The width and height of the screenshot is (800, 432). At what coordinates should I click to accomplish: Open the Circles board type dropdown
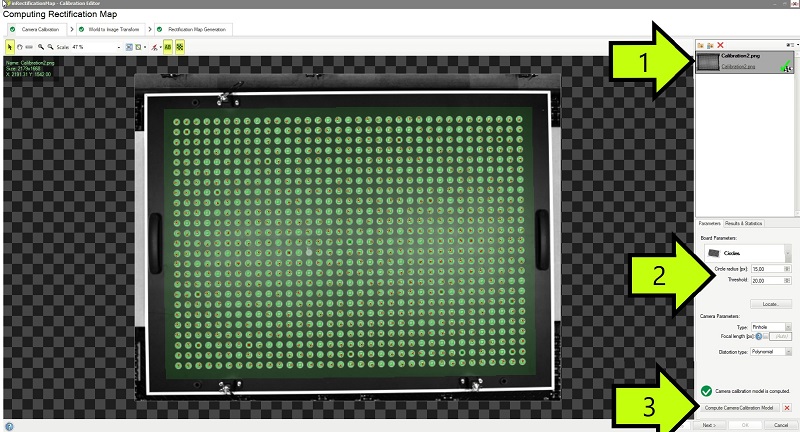click(x=748, y=253)
